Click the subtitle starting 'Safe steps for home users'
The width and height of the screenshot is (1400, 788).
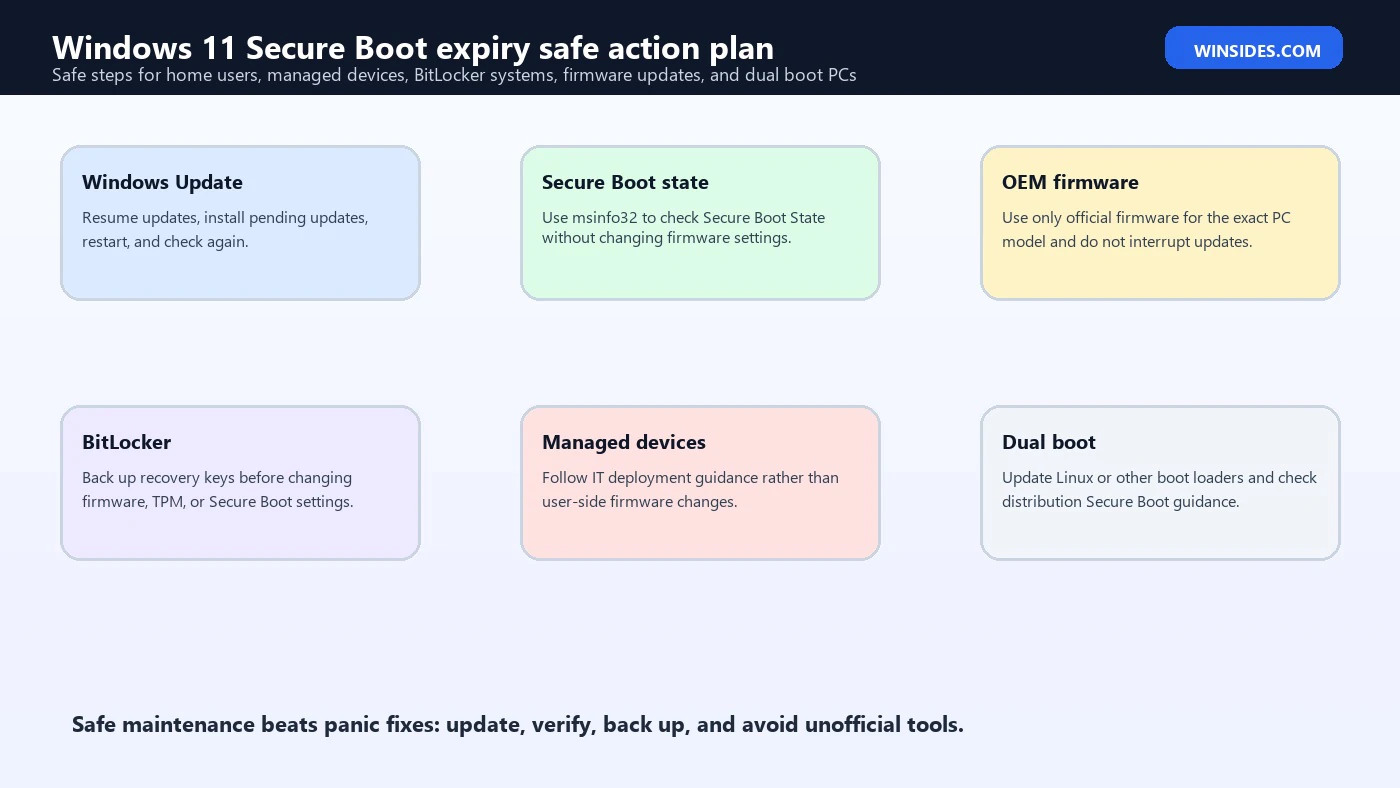[454, 75]
